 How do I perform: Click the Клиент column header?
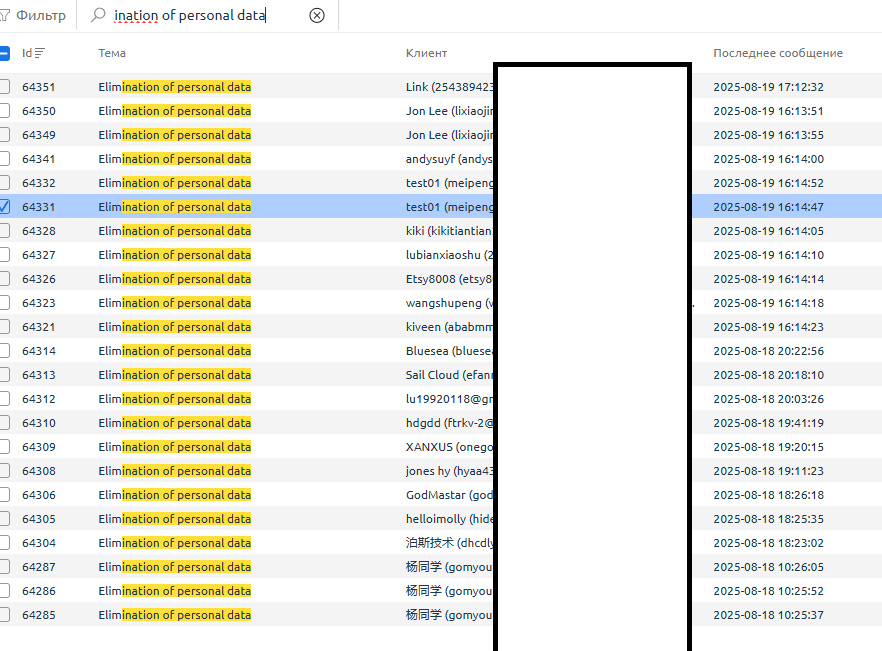(426, 53)
